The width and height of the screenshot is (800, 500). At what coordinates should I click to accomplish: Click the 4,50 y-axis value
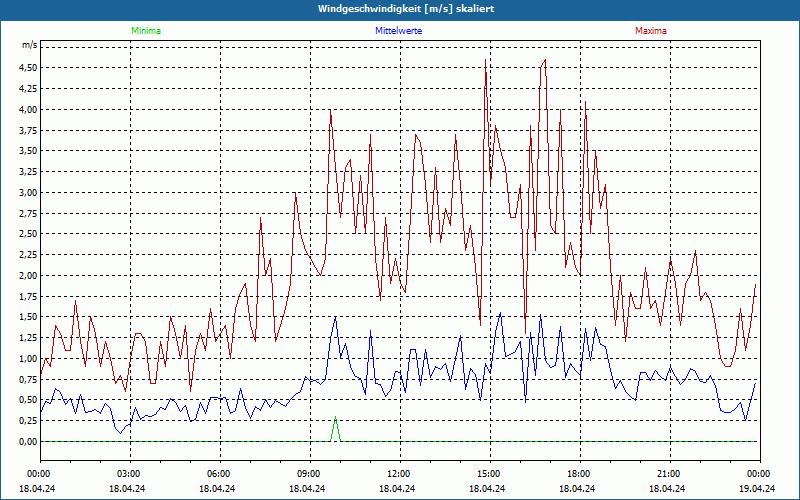pos(28,68)
